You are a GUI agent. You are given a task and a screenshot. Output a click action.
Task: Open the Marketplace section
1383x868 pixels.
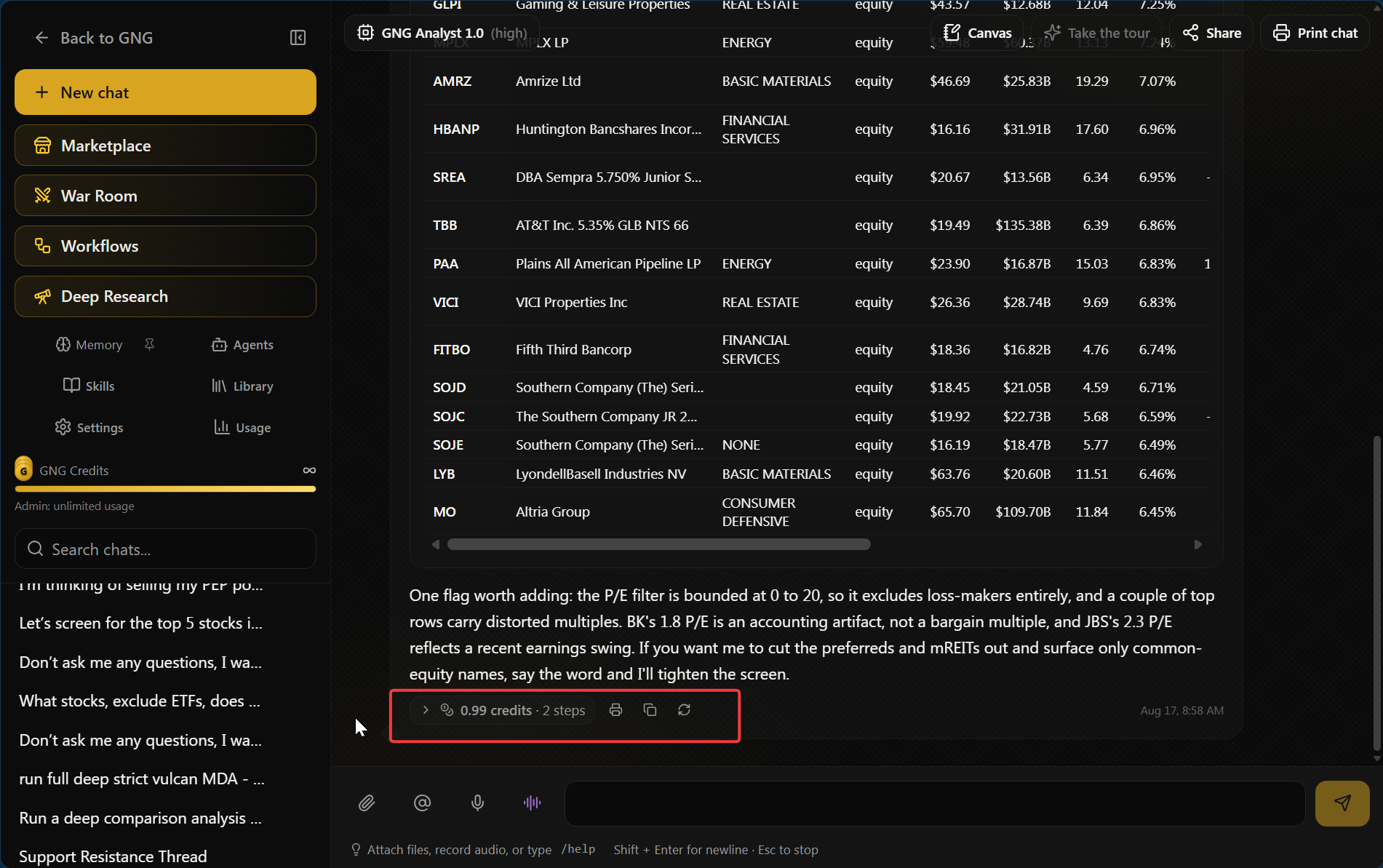(165, 146)
